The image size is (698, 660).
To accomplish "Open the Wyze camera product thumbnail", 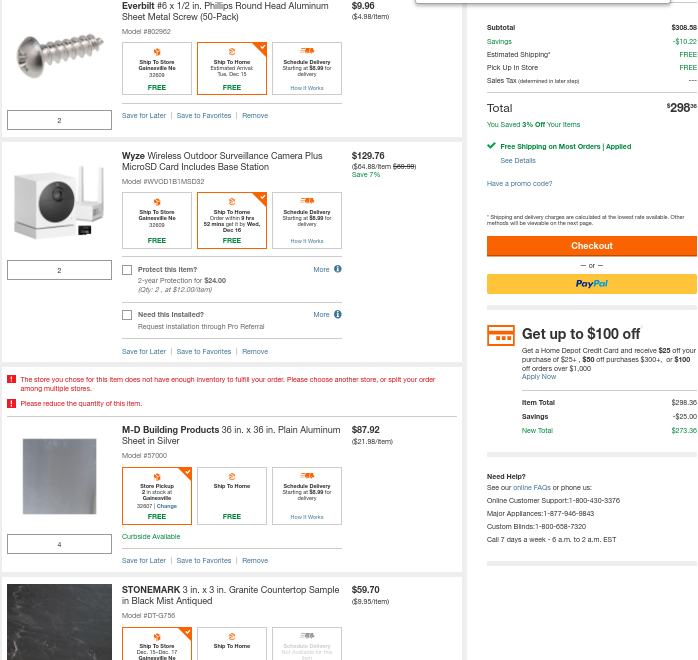I will click(59, 207).
